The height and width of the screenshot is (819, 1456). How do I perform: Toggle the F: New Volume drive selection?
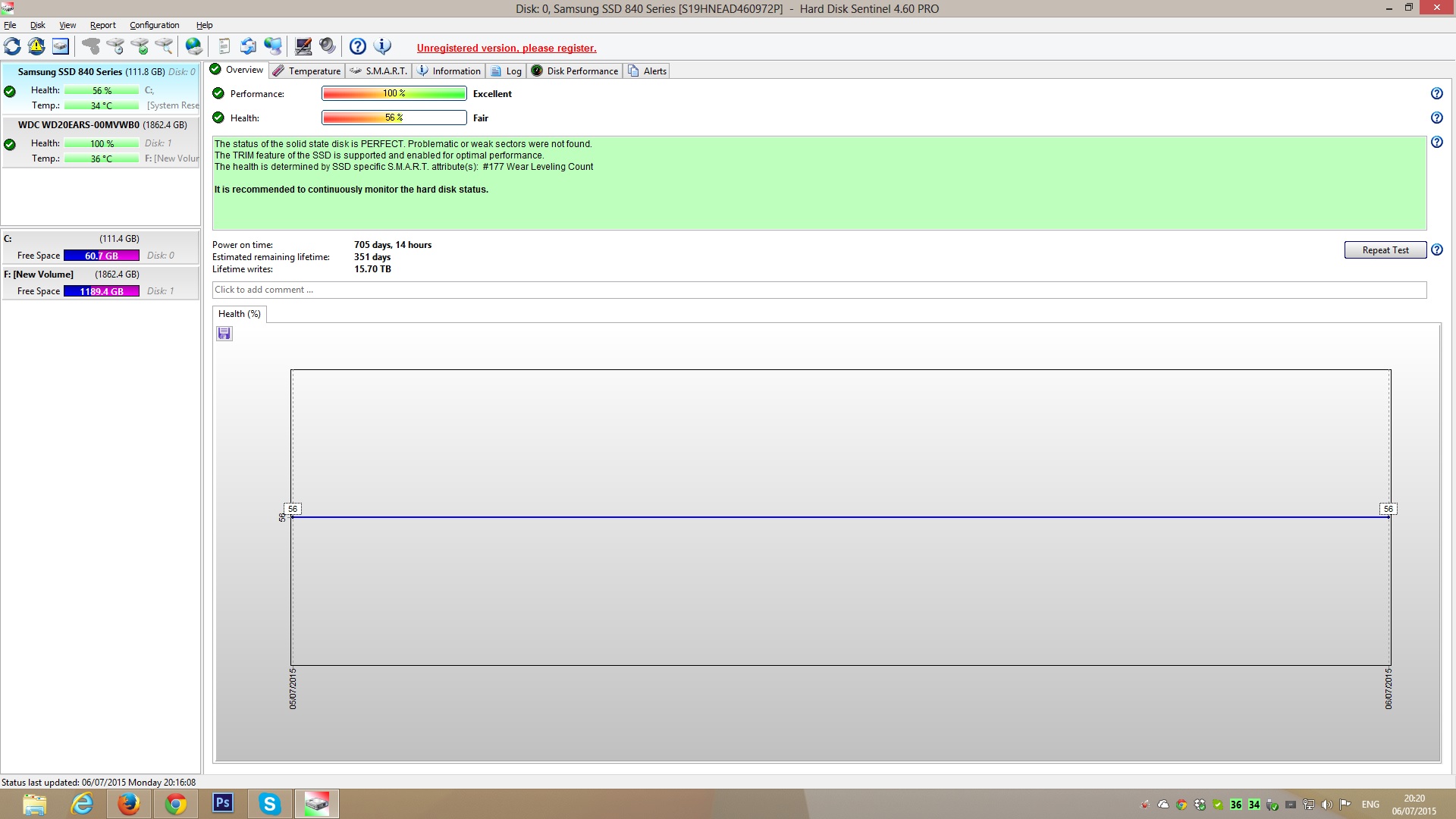tap(100, 273)
